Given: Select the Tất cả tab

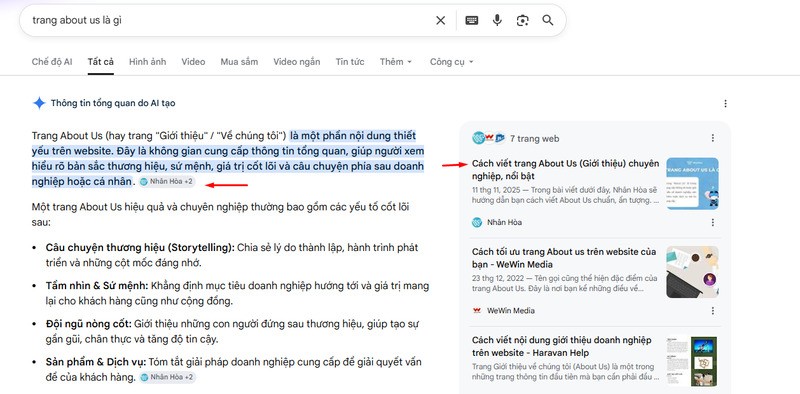Looking at the screenshot, I should [101, 62].
